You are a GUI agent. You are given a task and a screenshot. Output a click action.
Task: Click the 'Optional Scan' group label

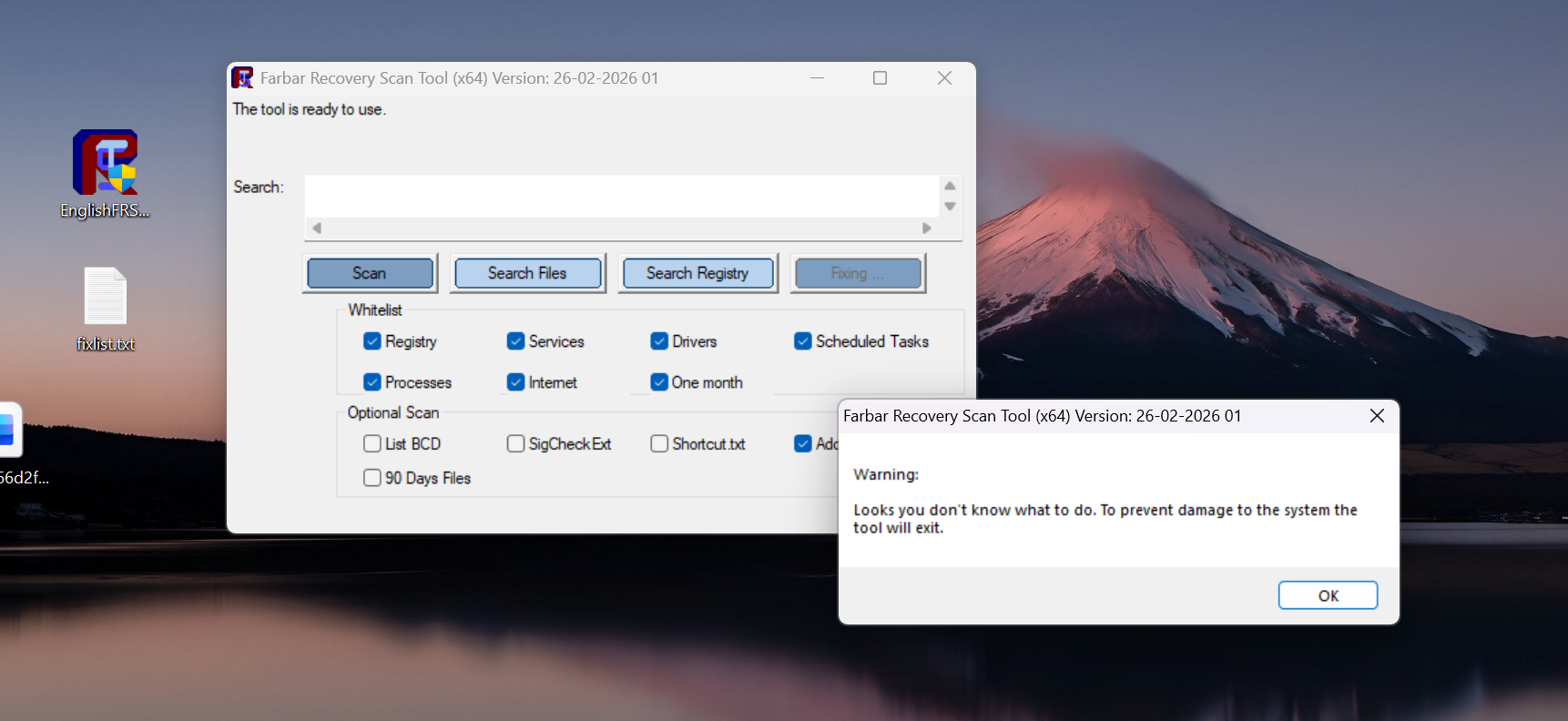[393, 412]
